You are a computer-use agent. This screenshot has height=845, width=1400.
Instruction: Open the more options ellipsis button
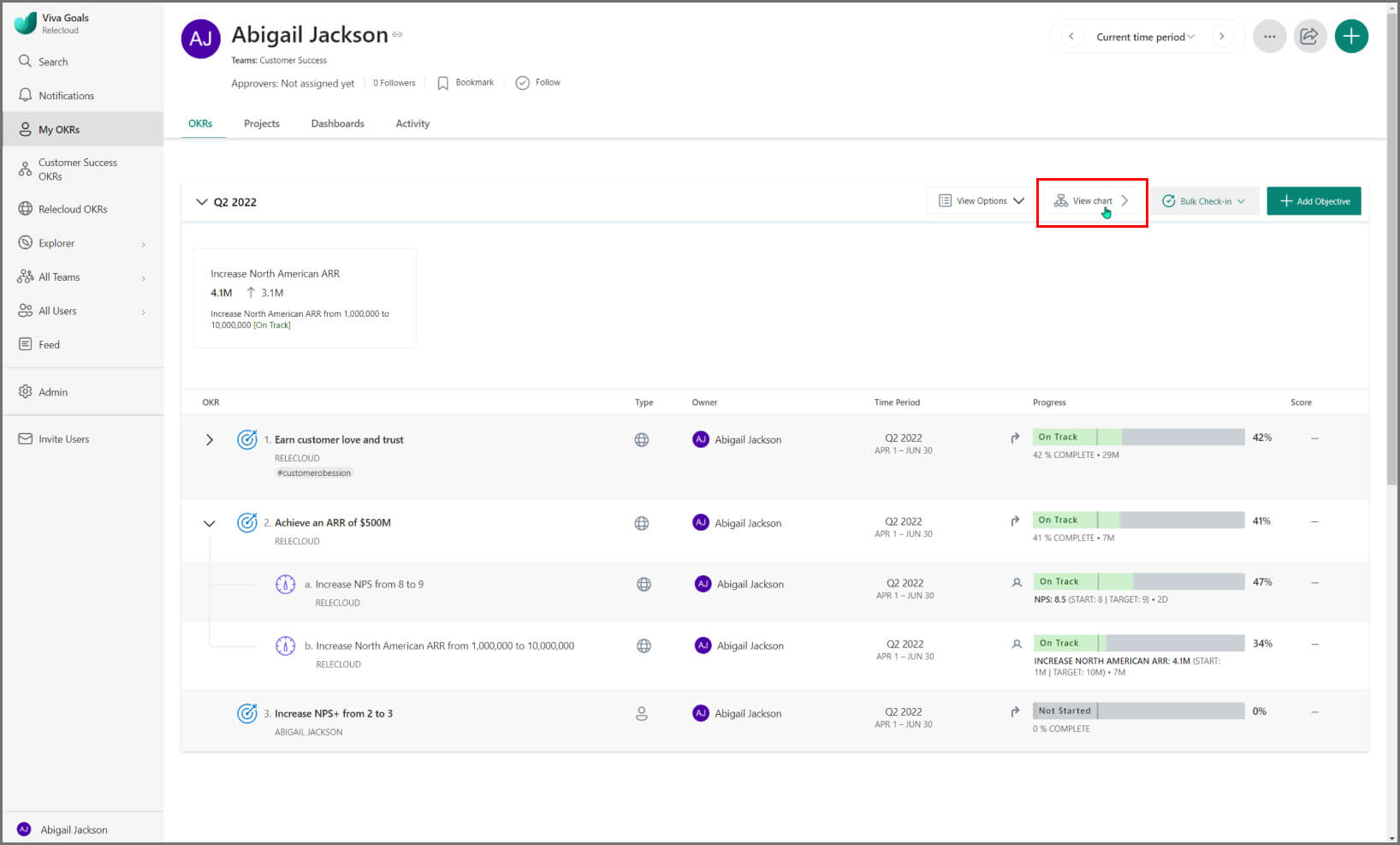[x=1269, y=36]
